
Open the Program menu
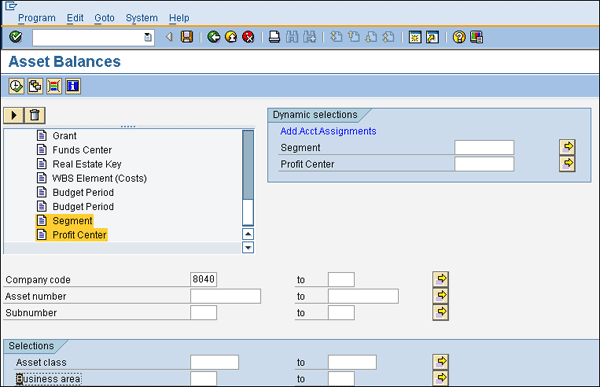click(37, 18)
